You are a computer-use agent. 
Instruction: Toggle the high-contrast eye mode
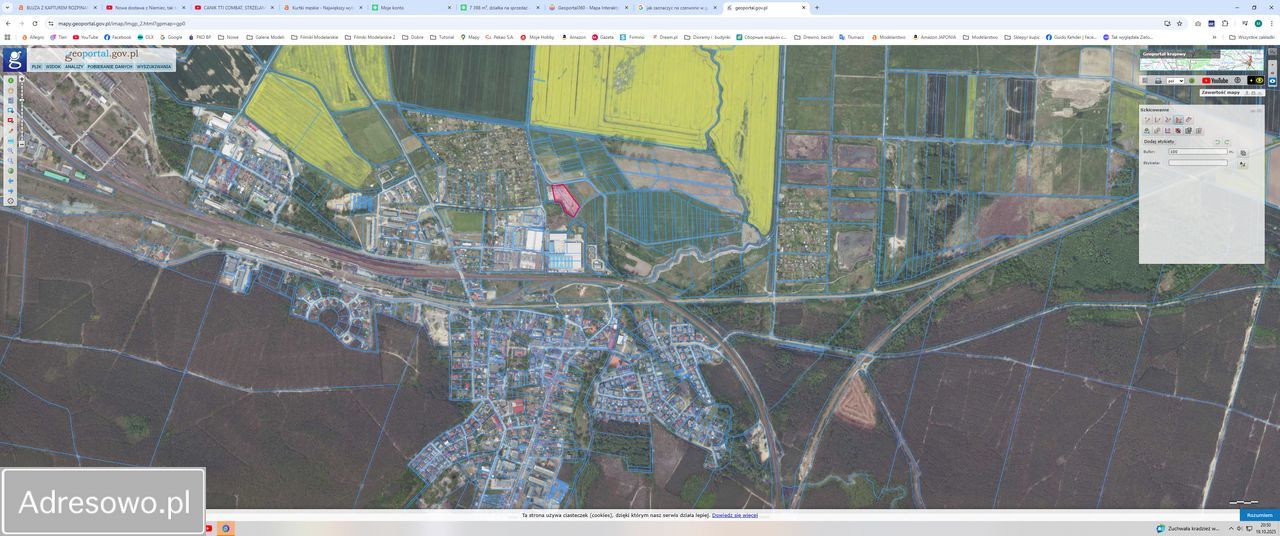coord(1259,81)
